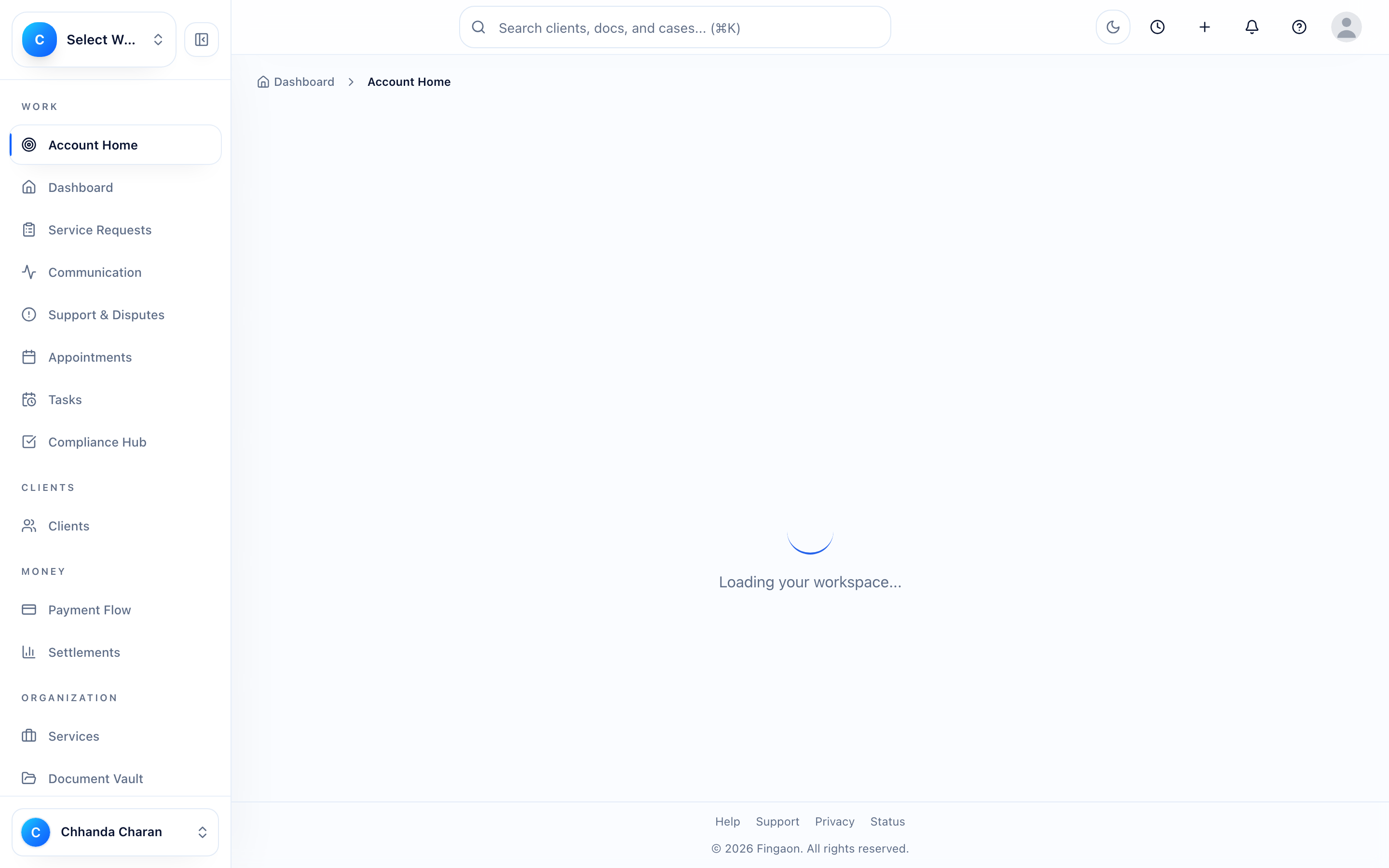Collapse the sidebar panel icon
The image size is (1389, 868).
pos(202,40)
